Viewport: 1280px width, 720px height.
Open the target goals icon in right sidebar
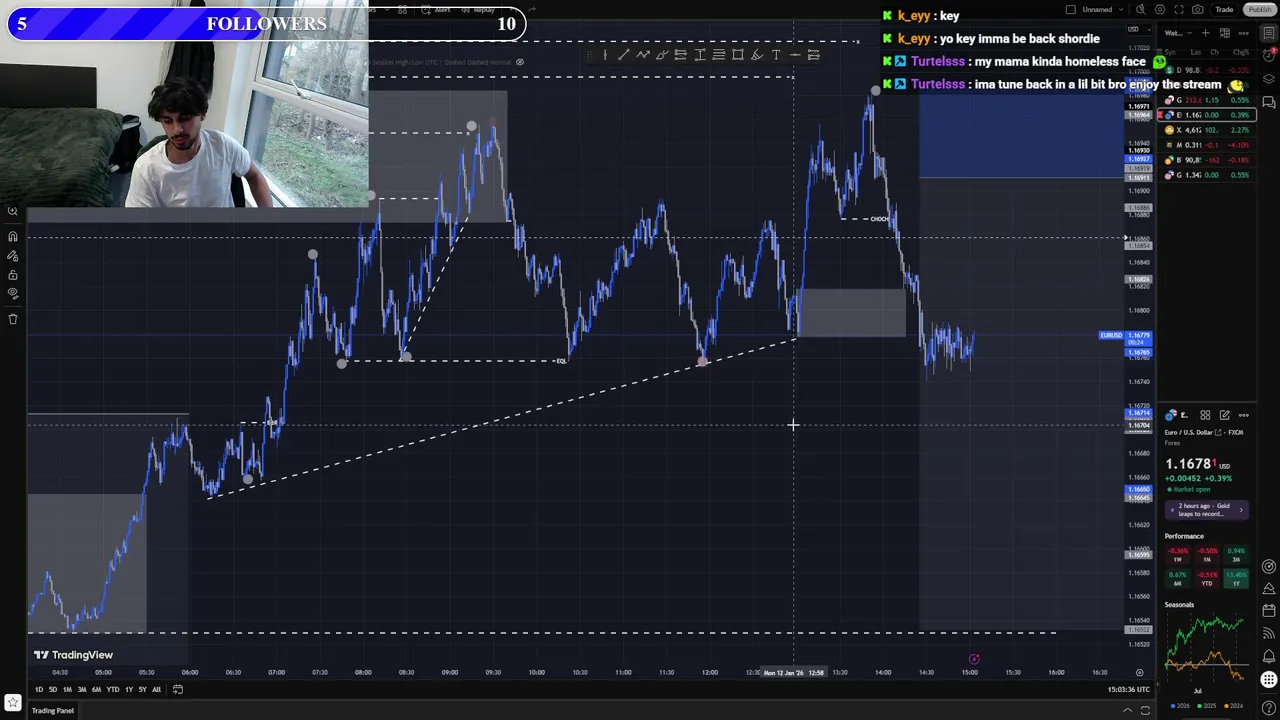(x=1269, y=566)
